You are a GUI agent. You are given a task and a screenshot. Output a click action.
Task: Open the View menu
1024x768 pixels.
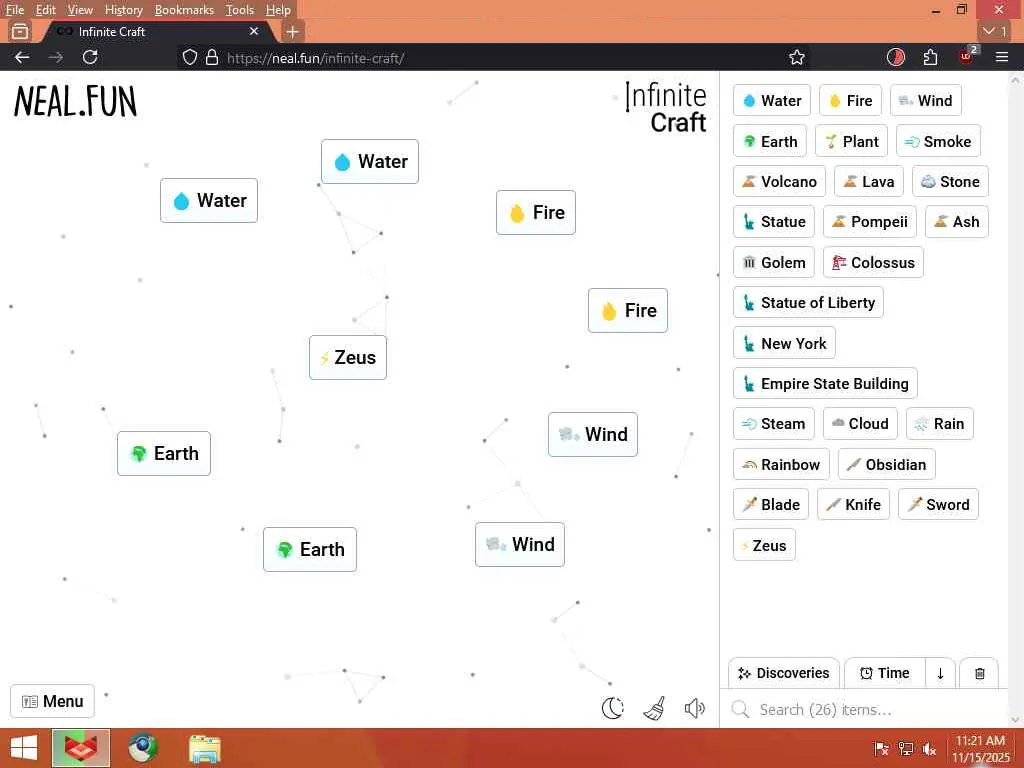click(80, 10)
